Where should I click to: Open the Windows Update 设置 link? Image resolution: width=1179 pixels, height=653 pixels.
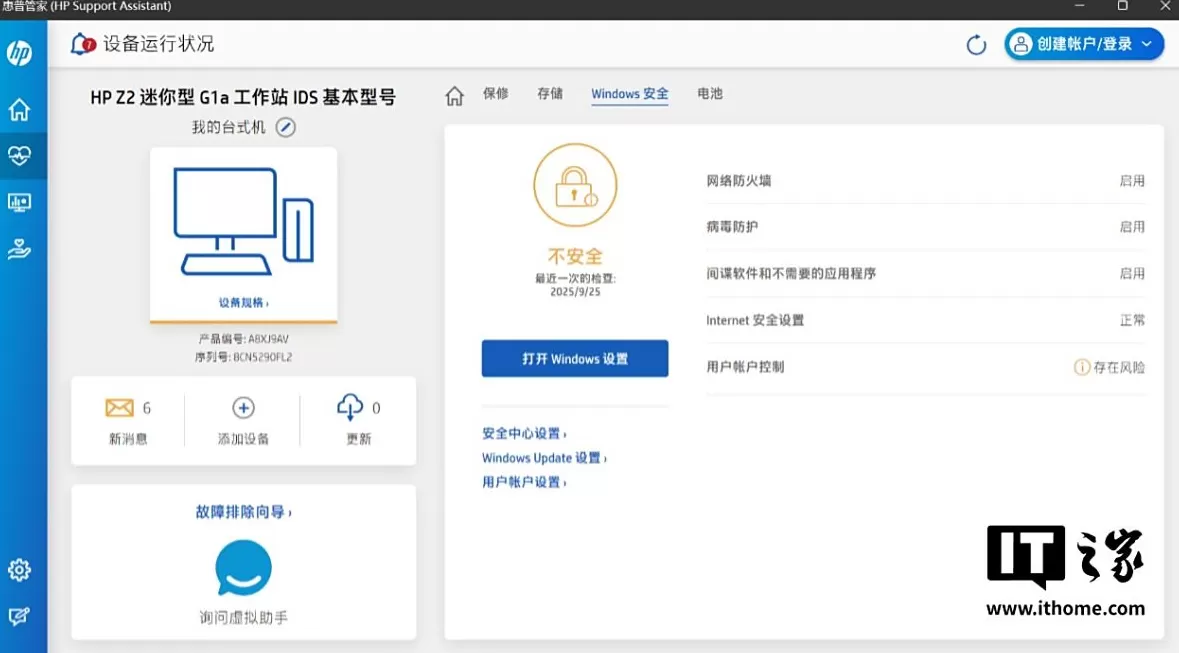click(x=544, y=458)
